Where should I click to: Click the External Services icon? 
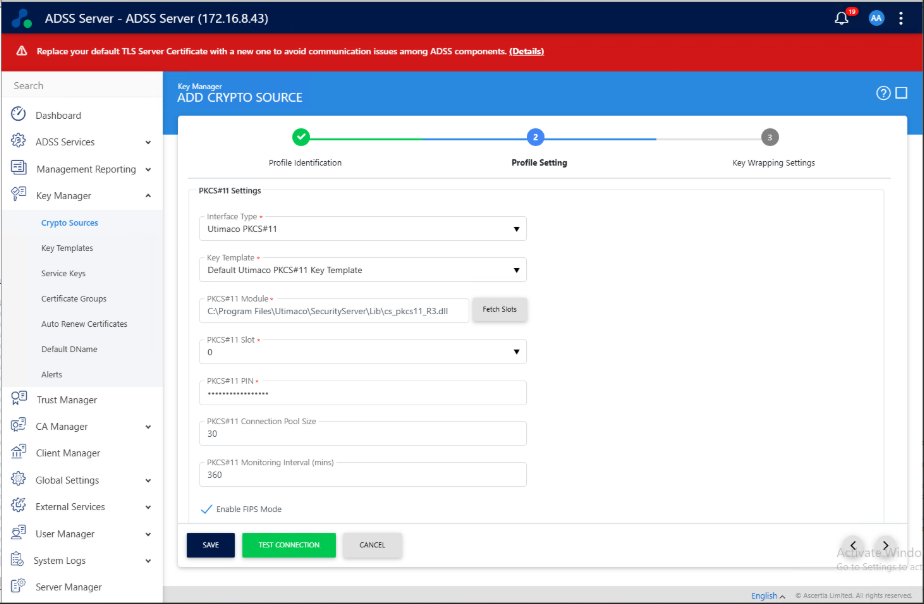click(x=18, y=506)
